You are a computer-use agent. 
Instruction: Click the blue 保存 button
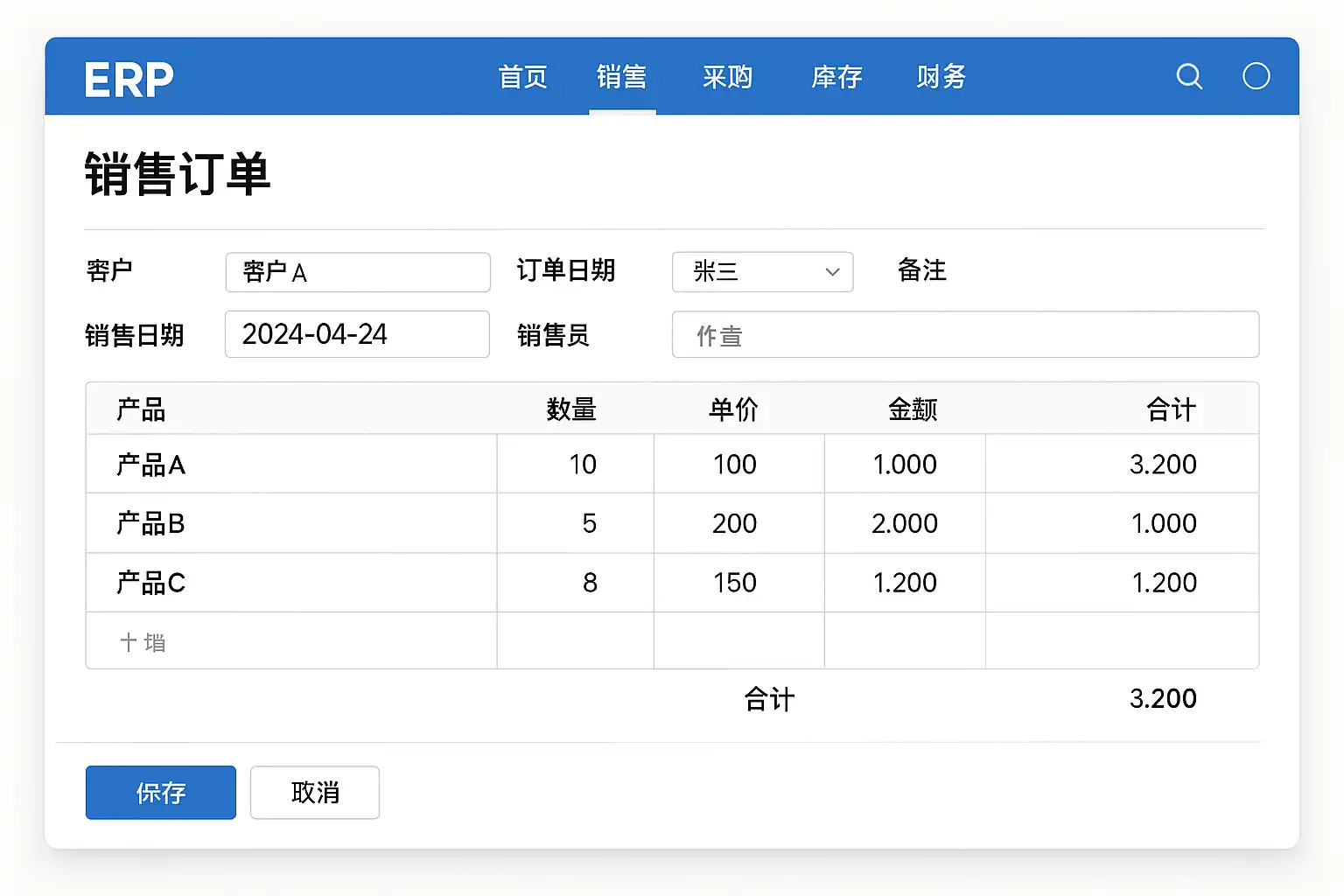(x=161, y=793)
